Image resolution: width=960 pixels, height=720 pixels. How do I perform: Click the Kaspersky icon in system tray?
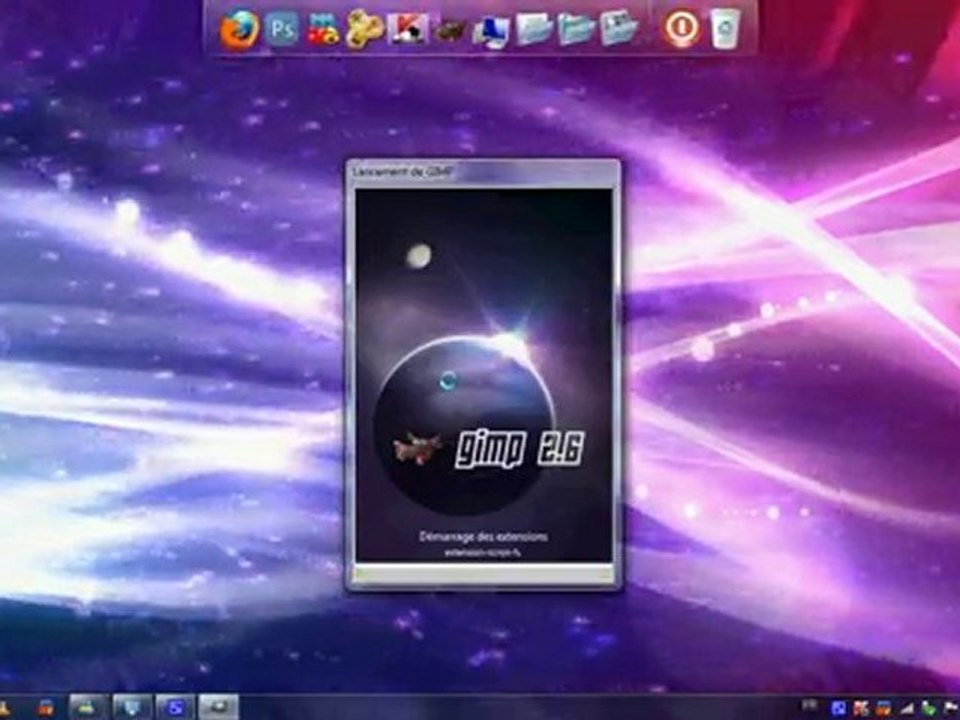pos(860,709)
